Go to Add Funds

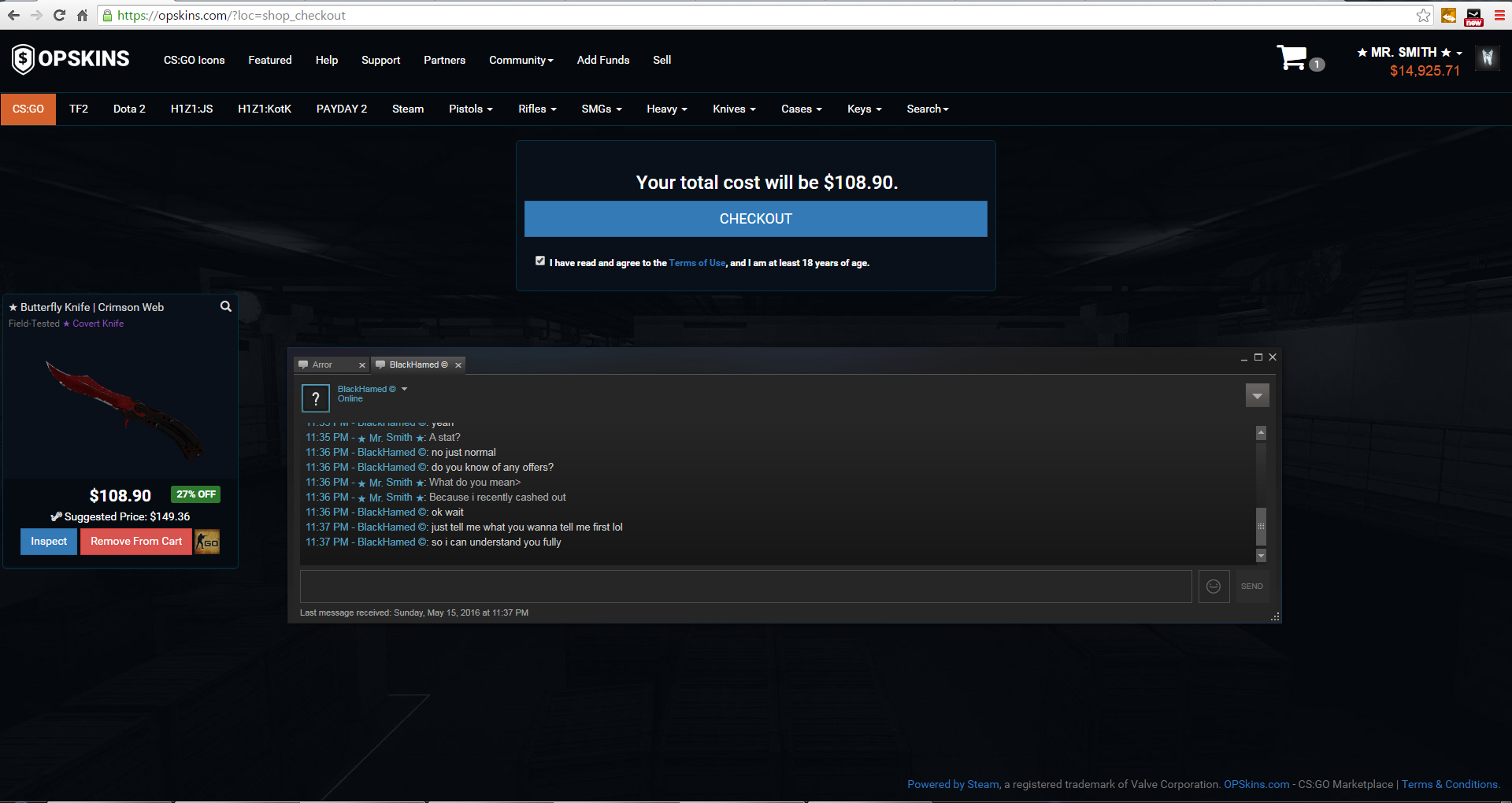tap(603, 60)
